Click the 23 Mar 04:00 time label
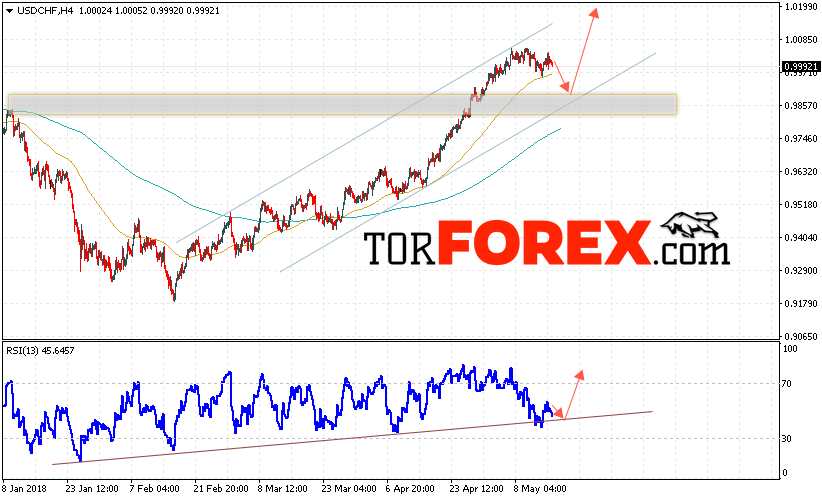This screenshot has width=822, height=500. [349, 488]
